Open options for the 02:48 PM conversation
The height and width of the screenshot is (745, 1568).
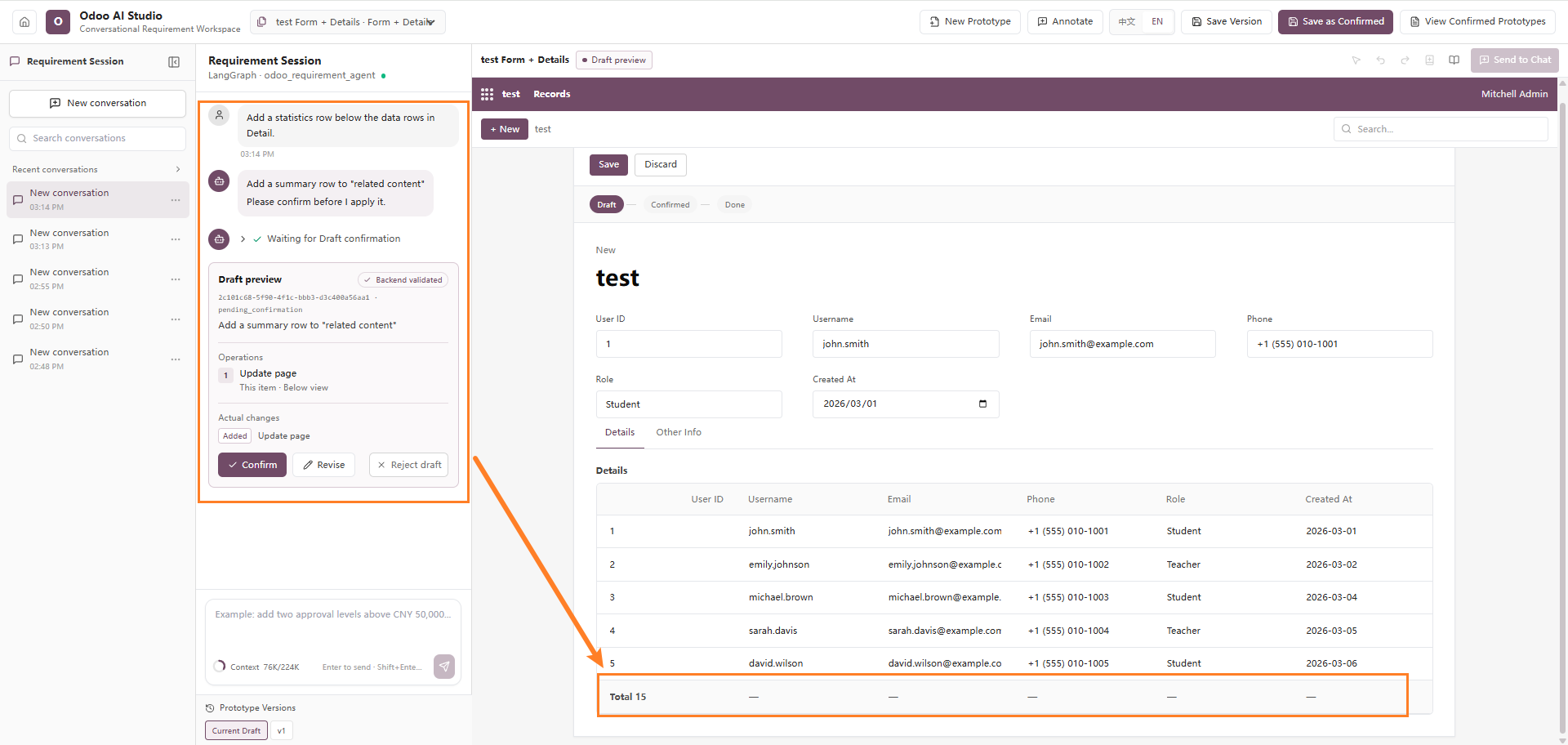[176, 359]
